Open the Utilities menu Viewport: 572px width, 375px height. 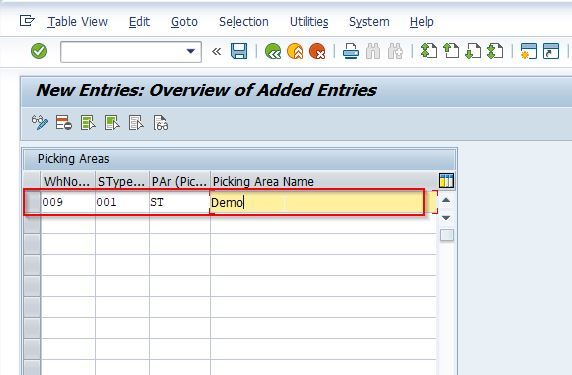(309, 22)
